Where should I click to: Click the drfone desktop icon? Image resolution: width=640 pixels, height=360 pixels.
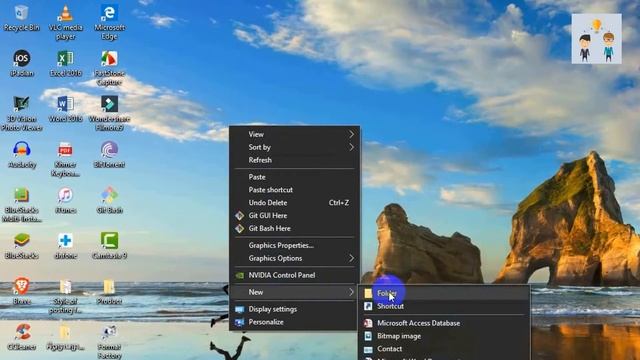[x=65, y=246]
